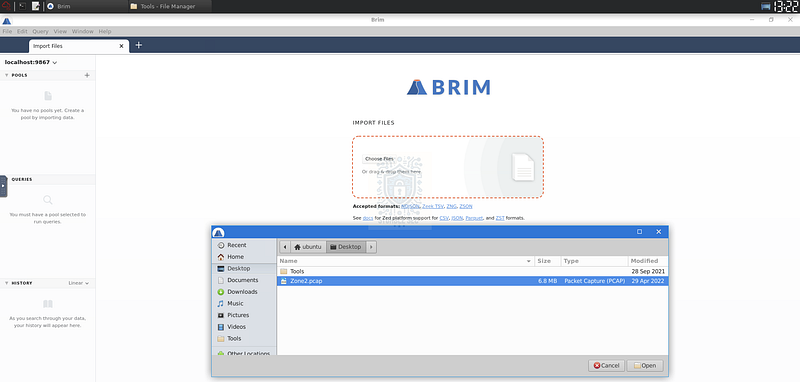
Task: Sort files by the Size column header
Action: [547, 261]
